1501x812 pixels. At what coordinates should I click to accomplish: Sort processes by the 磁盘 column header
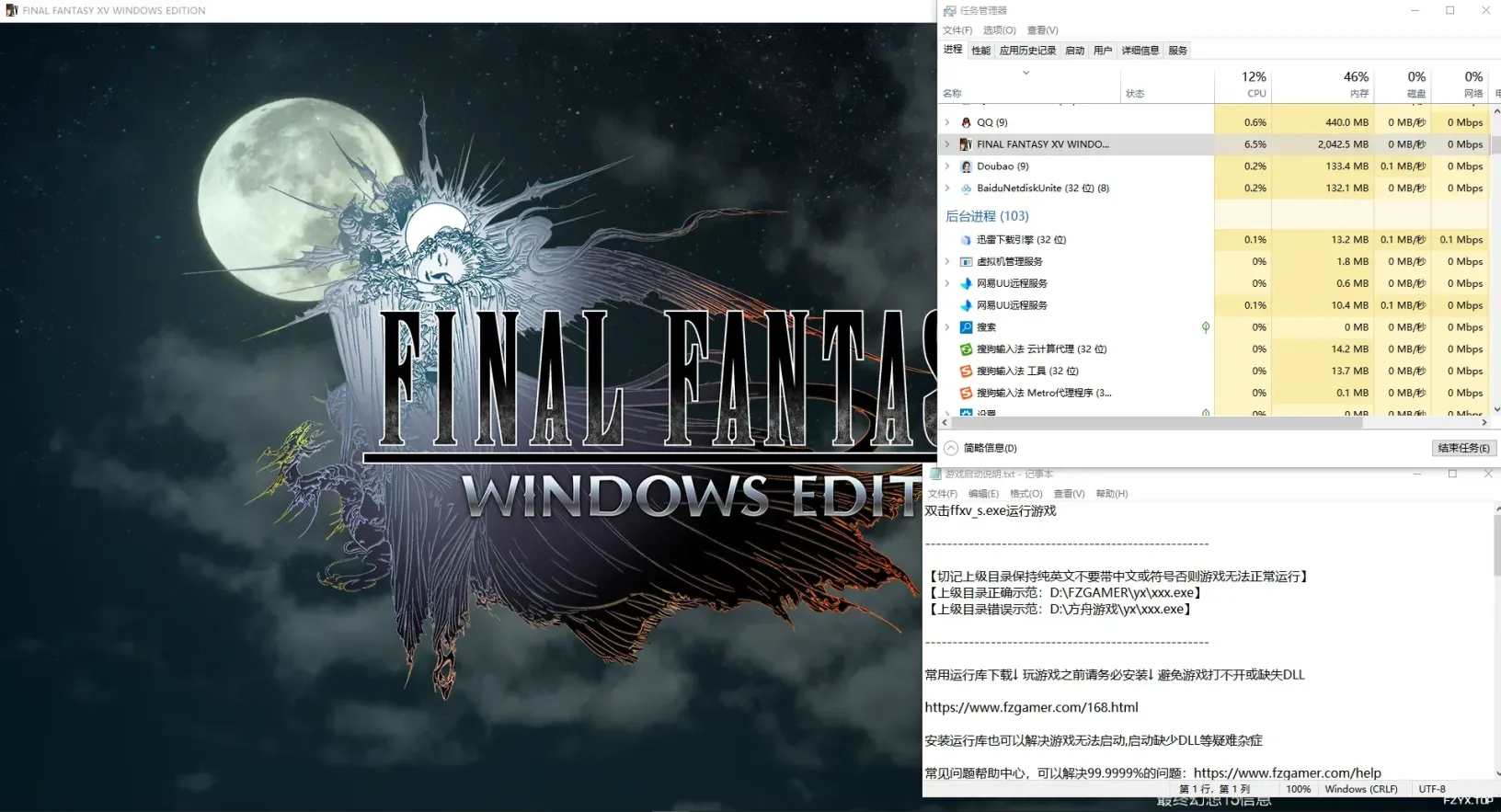click(x=1402, y=85)
